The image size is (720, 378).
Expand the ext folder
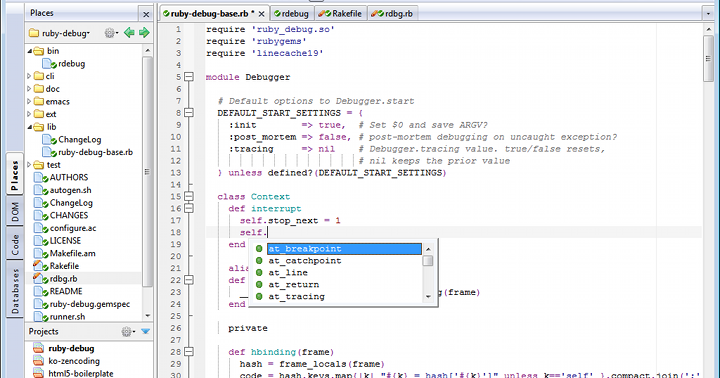[29, 114]
